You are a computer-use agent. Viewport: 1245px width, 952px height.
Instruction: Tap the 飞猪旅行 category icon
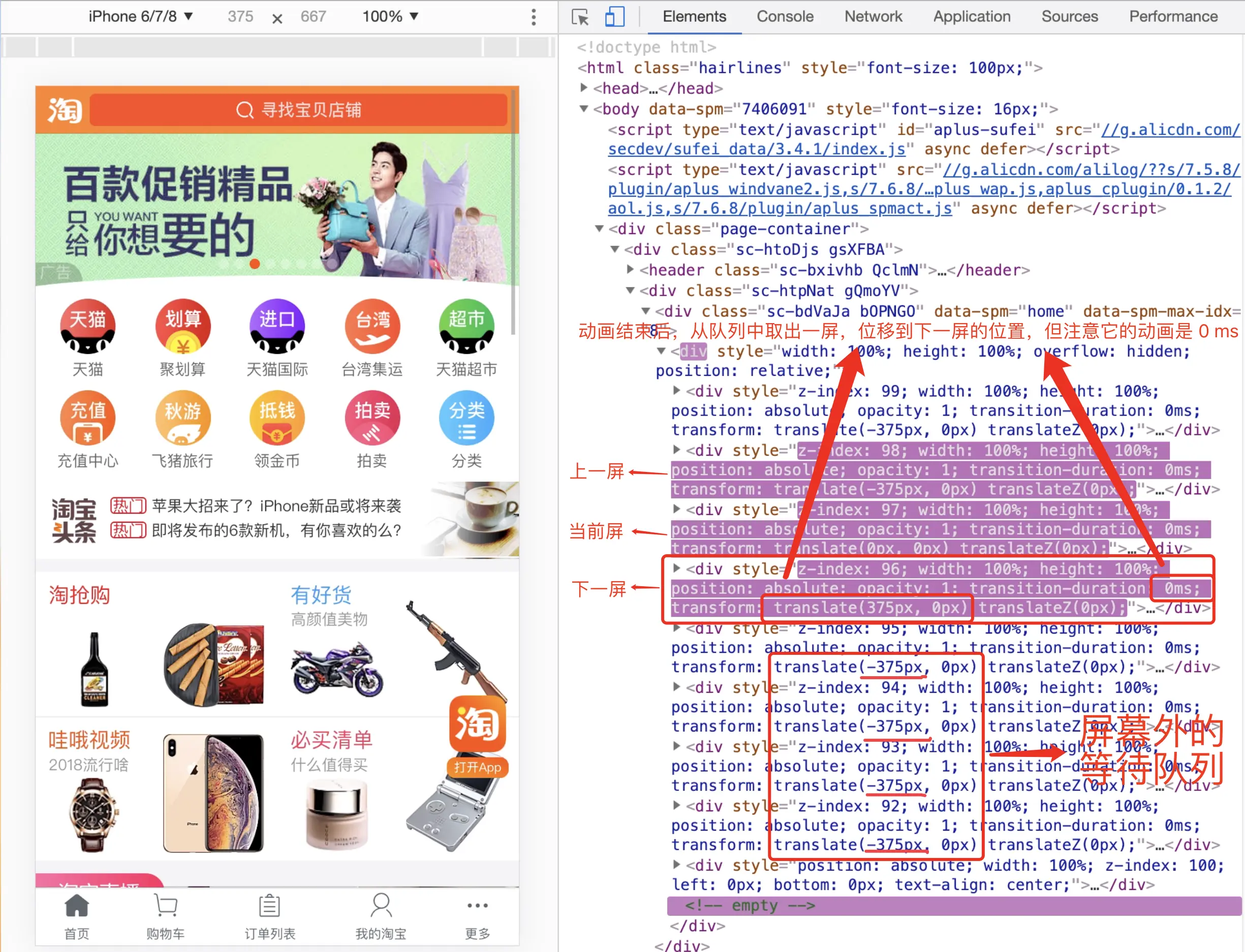[182, 418]
